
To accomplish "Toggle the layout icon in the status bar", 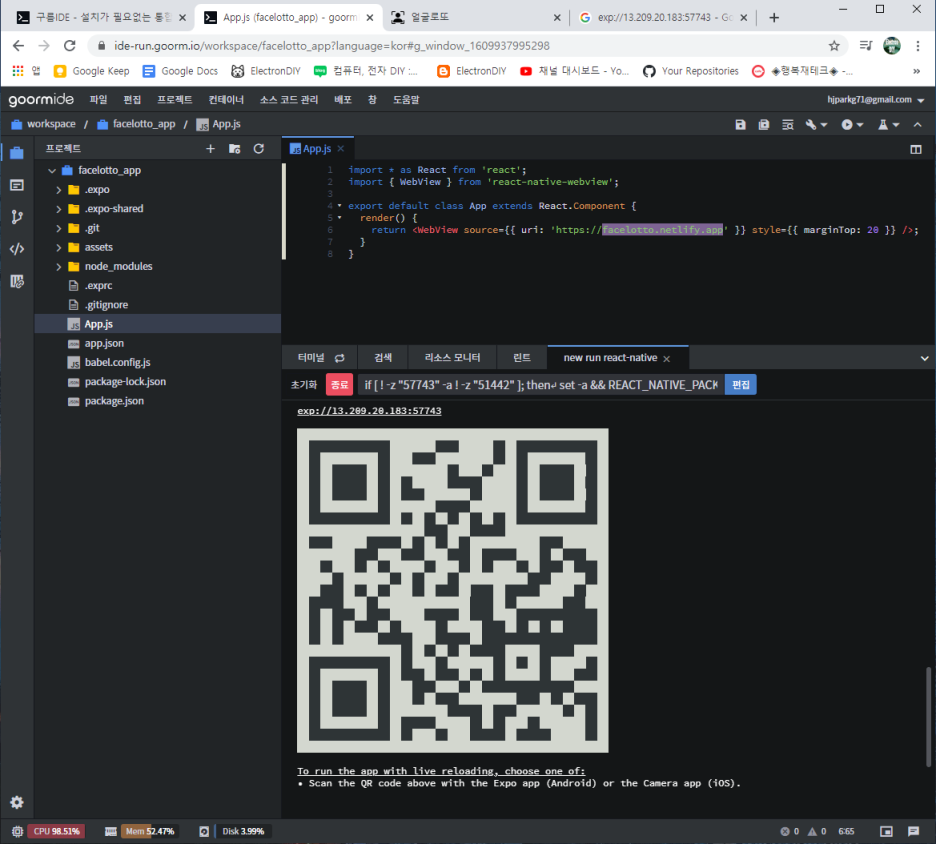I will (x=886, y=831).
